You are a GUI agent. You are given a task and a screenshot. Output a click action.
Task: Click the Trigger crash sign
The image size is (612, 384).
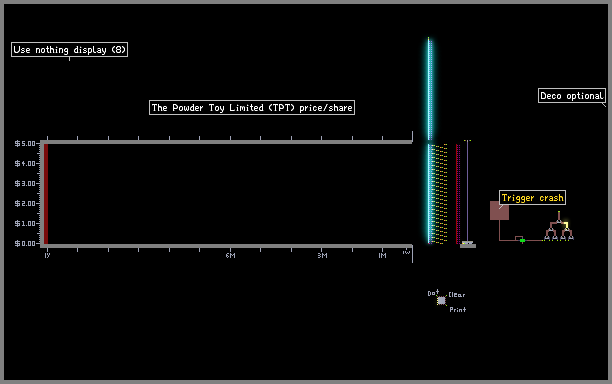(532, 198)
